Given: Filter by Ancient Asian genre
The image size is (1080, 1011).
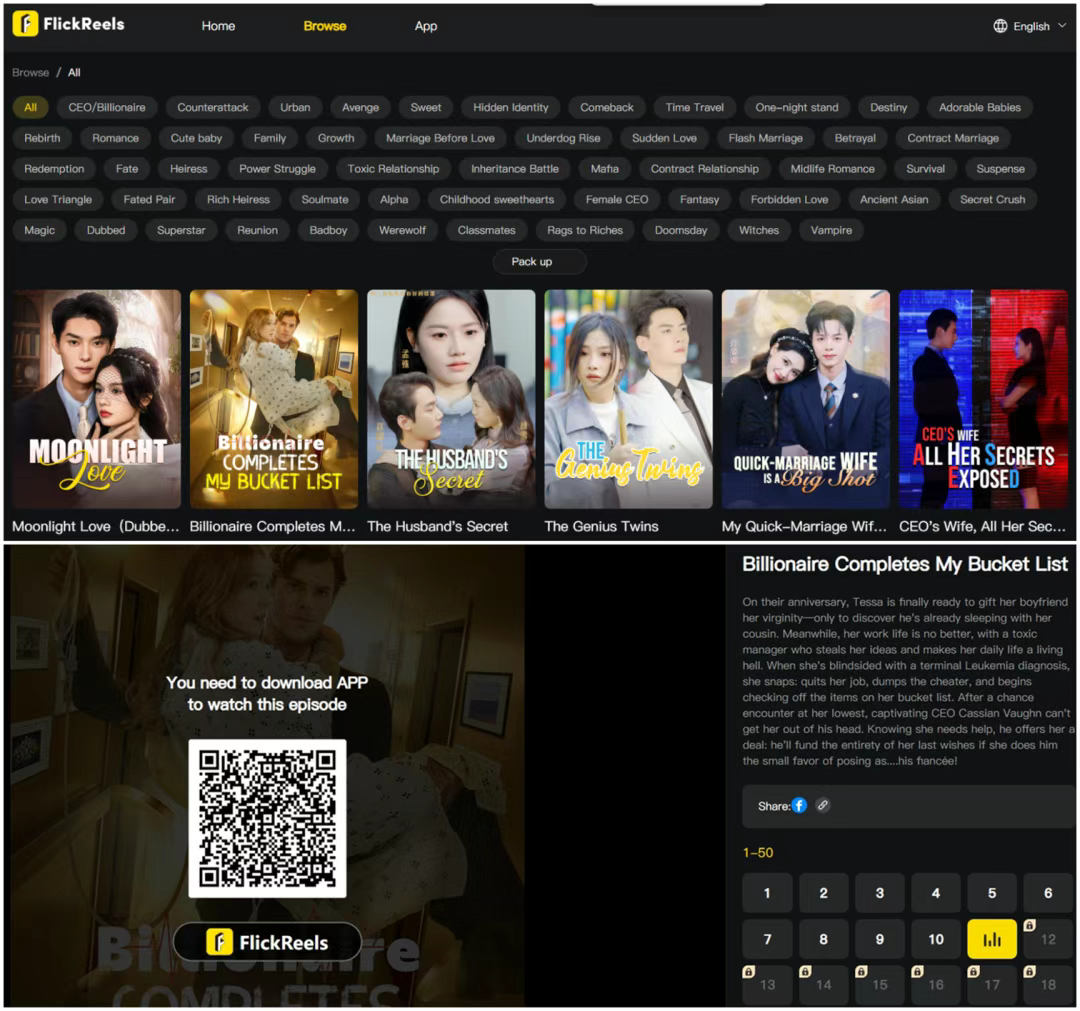Looking at the screenshot, I should click(893, 200).
